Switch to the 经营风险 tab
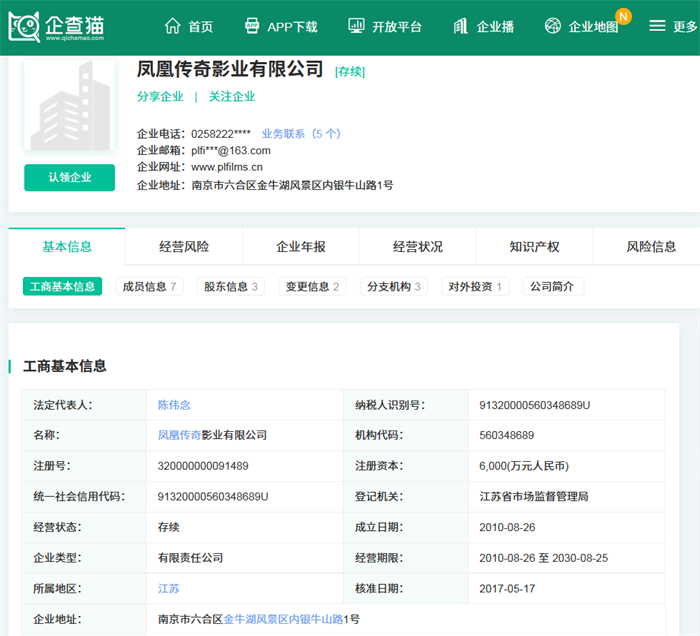 (184, 247)
